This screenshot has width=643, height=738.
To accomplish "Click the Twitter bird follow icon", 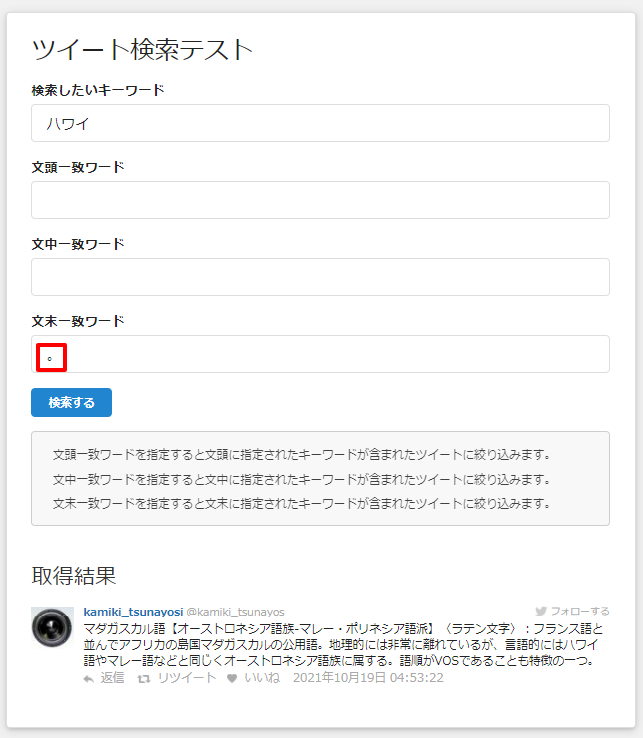I will (541, 612).
